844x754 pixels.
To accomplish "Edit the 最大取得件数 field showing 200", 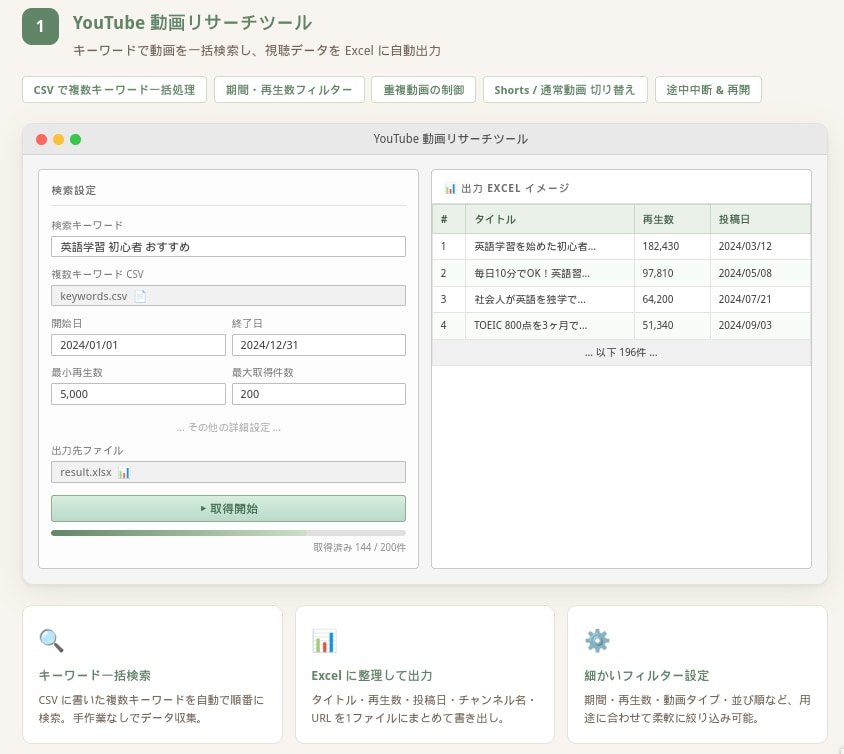I will (x=319, y=394).
